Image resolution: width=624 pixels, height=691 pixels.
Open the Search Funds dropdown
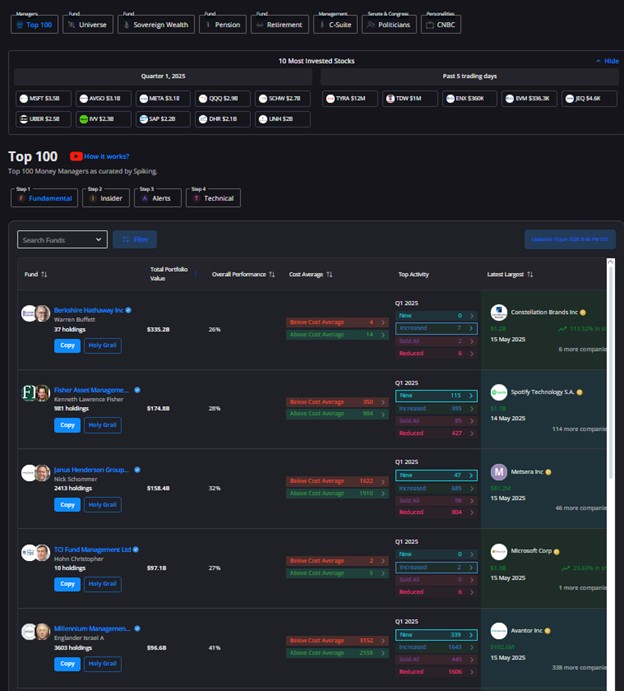click(x=62, y=240)
